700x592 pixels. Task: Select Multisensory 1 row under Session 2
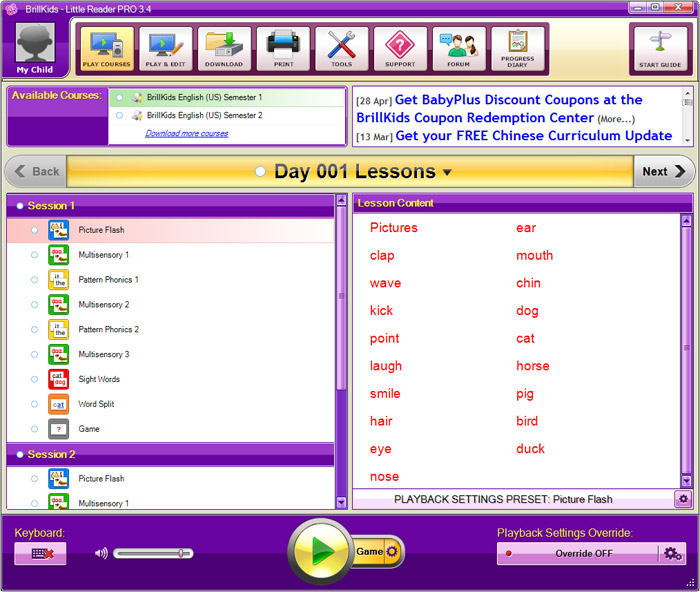click(x=171, y=502)
